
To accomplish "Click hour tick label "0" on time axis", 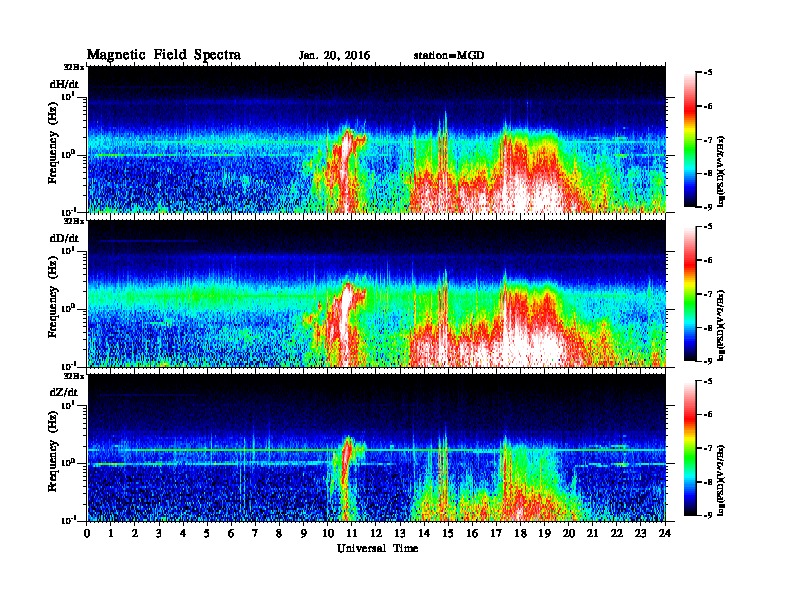I will tap(87, 534).
